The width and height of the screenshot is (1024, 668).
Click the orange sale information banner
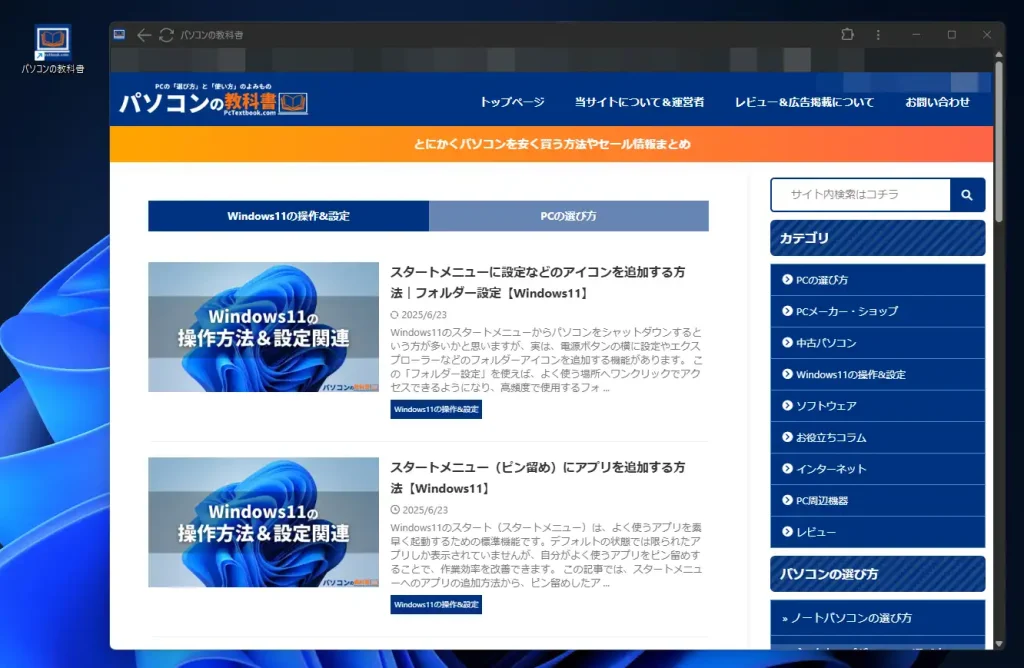551,144
